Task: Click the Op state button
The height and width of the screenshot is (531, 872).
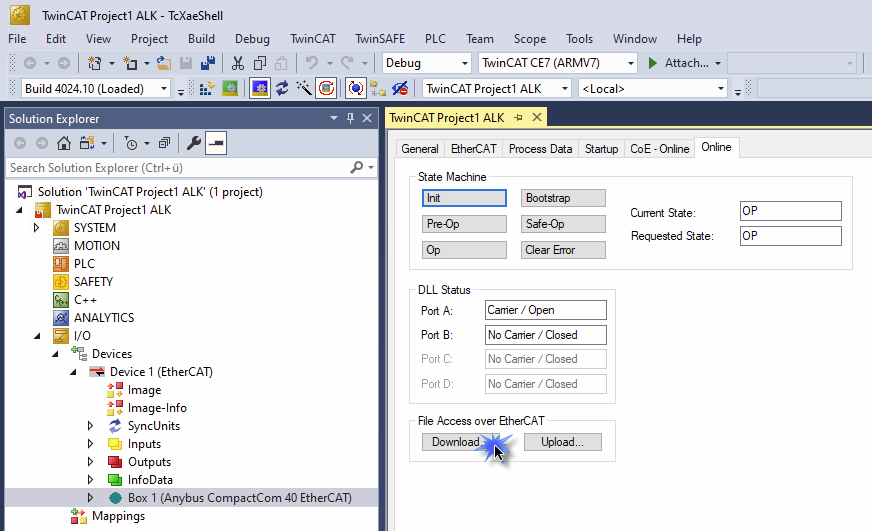Action: coord(464,250)
